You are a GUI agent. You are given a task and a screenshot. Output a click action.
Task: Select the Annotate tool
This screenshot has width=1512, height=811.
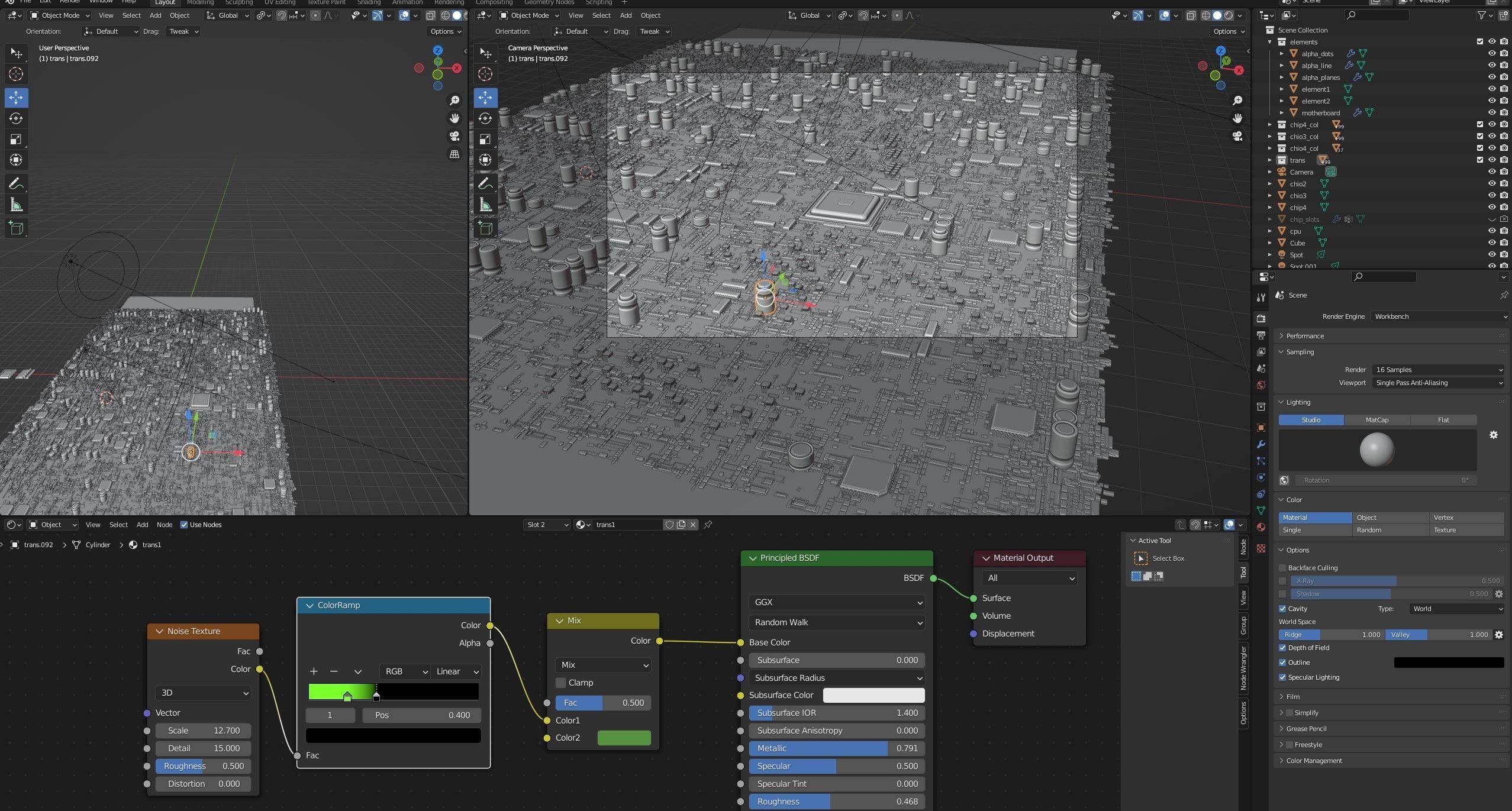[16, 183]
